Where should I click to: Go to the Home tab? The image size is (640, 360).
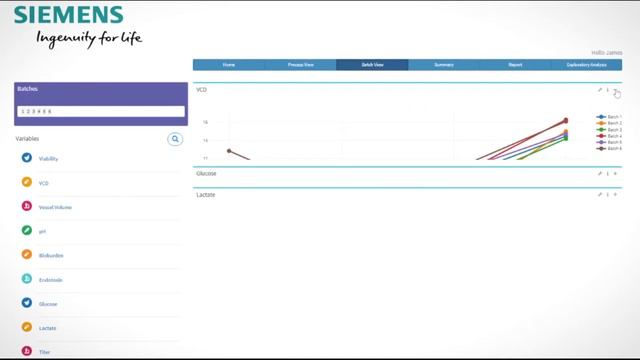point(229,65)
